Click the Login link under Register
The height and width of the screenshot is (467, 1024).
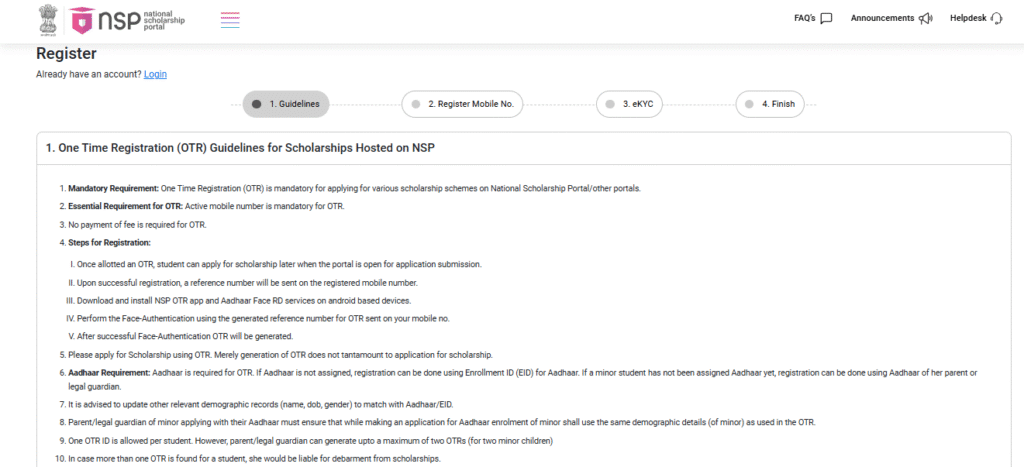point(155,74)
